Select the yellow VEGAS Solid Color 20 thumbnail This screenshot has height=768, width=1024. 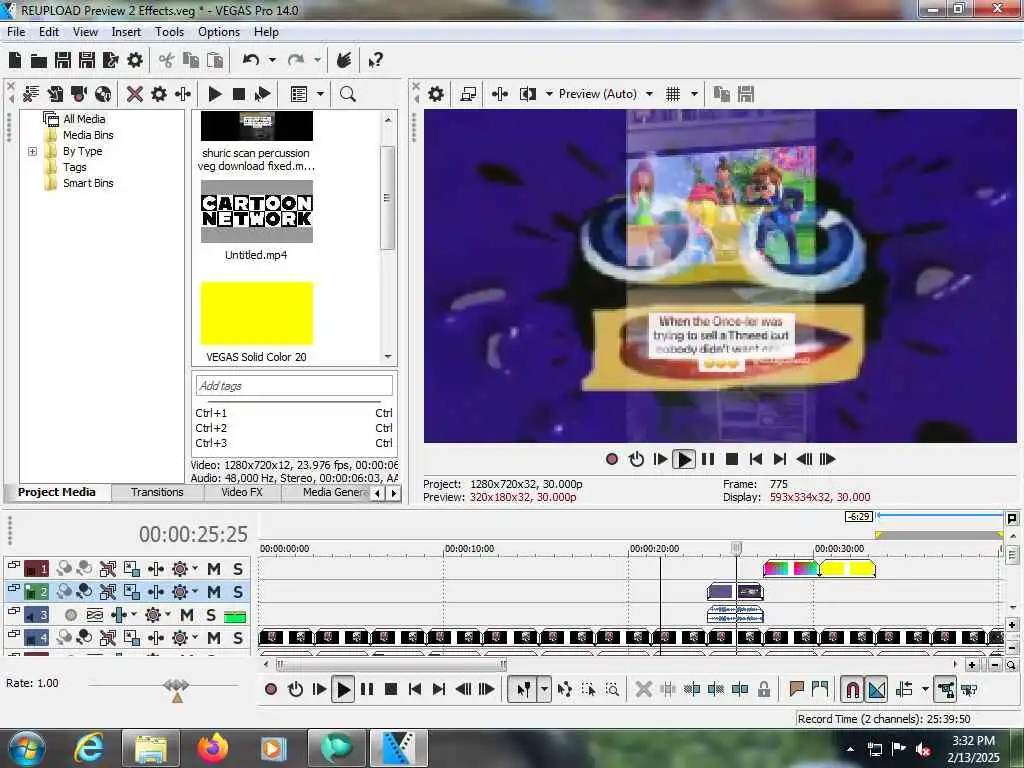pyautogui.click(x=257, y=313)
